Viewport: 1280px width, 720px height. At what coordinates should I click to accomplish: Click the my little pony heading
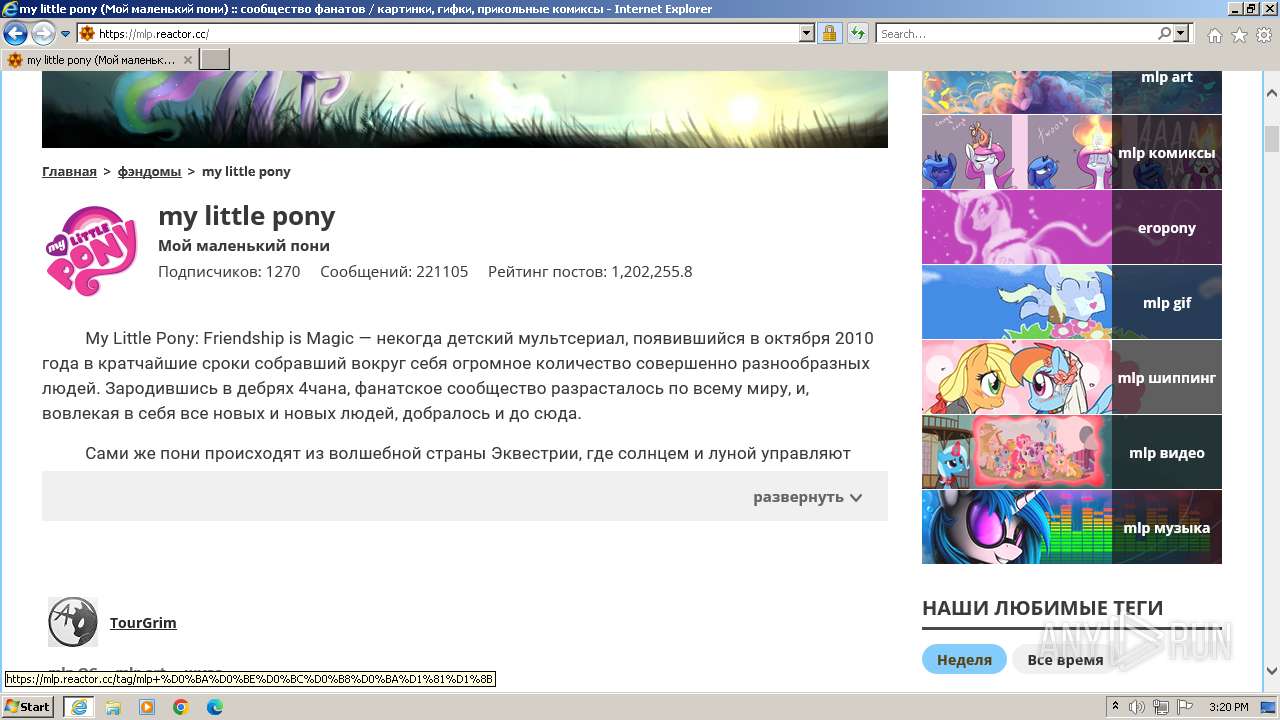(246, 215)
